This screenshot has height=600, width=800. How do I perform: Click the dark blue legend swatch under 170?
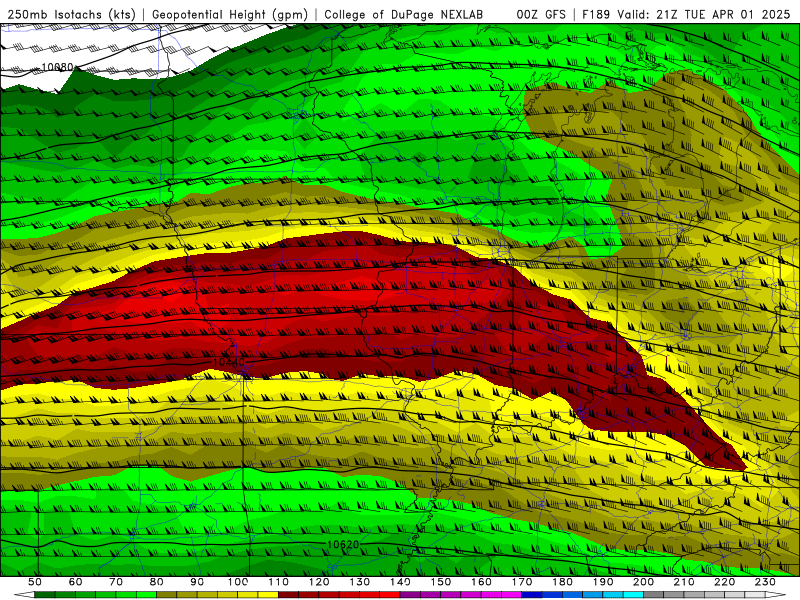pyautogui.click(x=532, y=595)
